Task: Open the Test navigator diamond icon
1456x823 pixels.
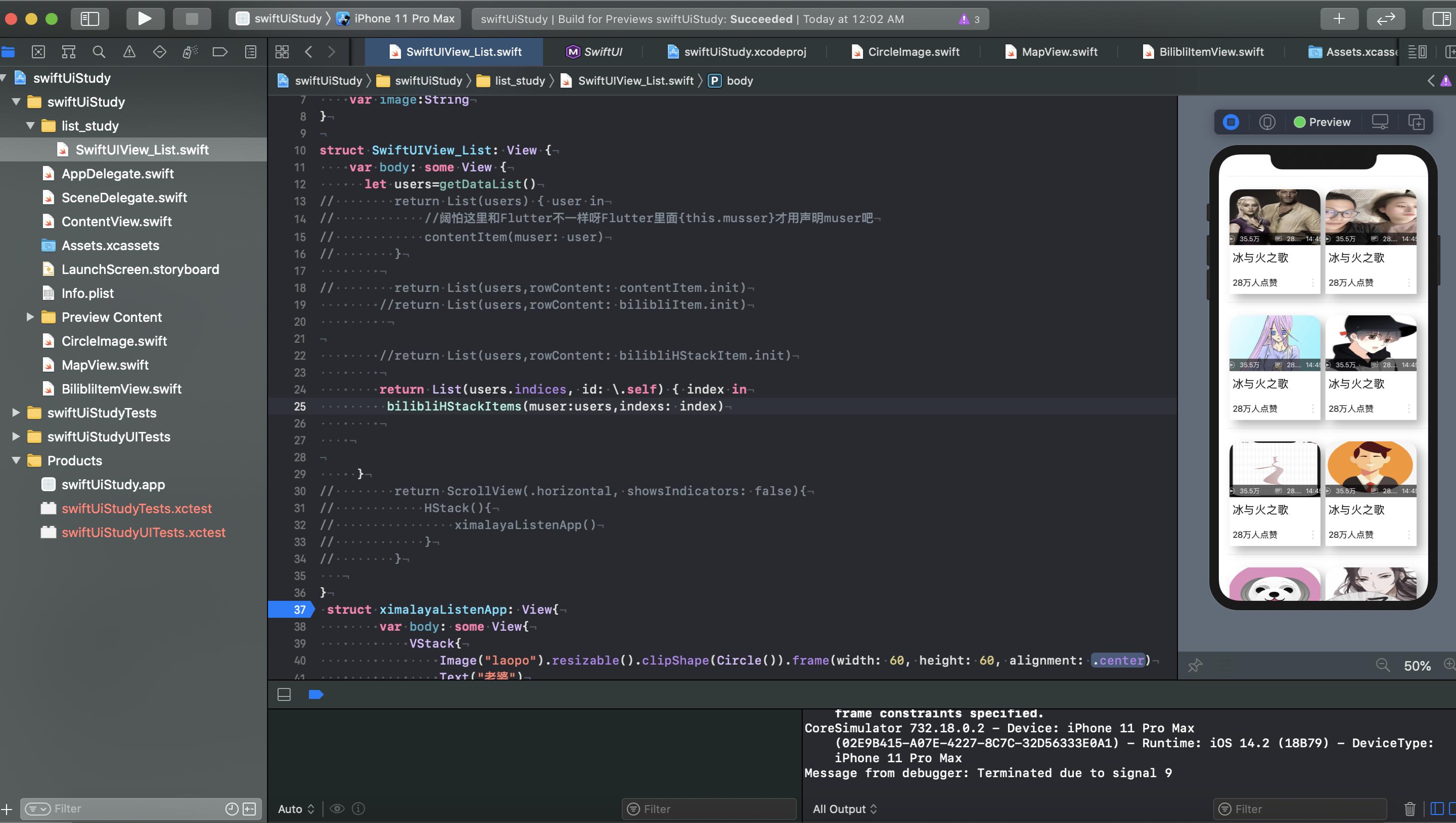Action: coord(159,52)
